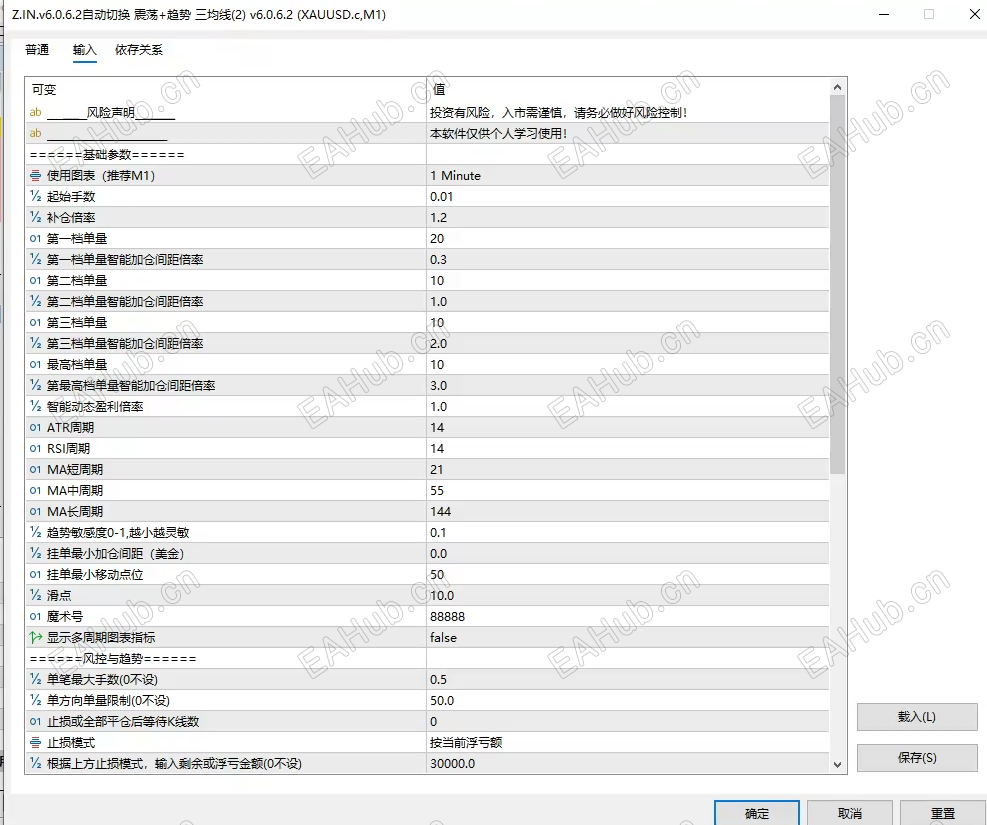
Task: Edit the MA短周期 value 21
Action: [x=628, y=469]
